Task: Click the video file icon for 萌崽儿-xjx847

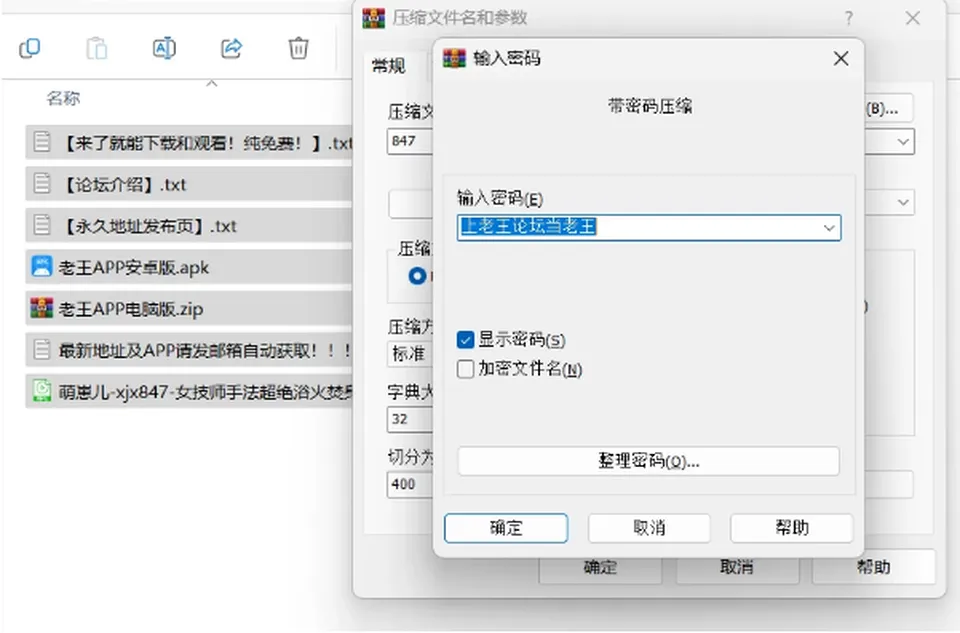Action: click(42, 391)
